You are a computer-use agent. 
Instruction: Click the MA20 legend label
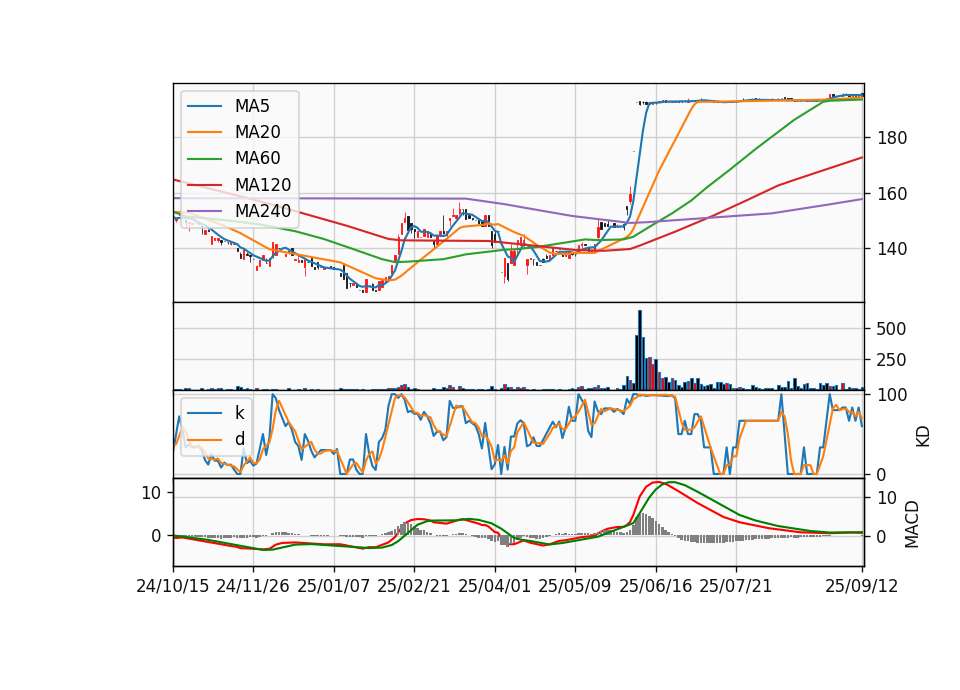257,132
